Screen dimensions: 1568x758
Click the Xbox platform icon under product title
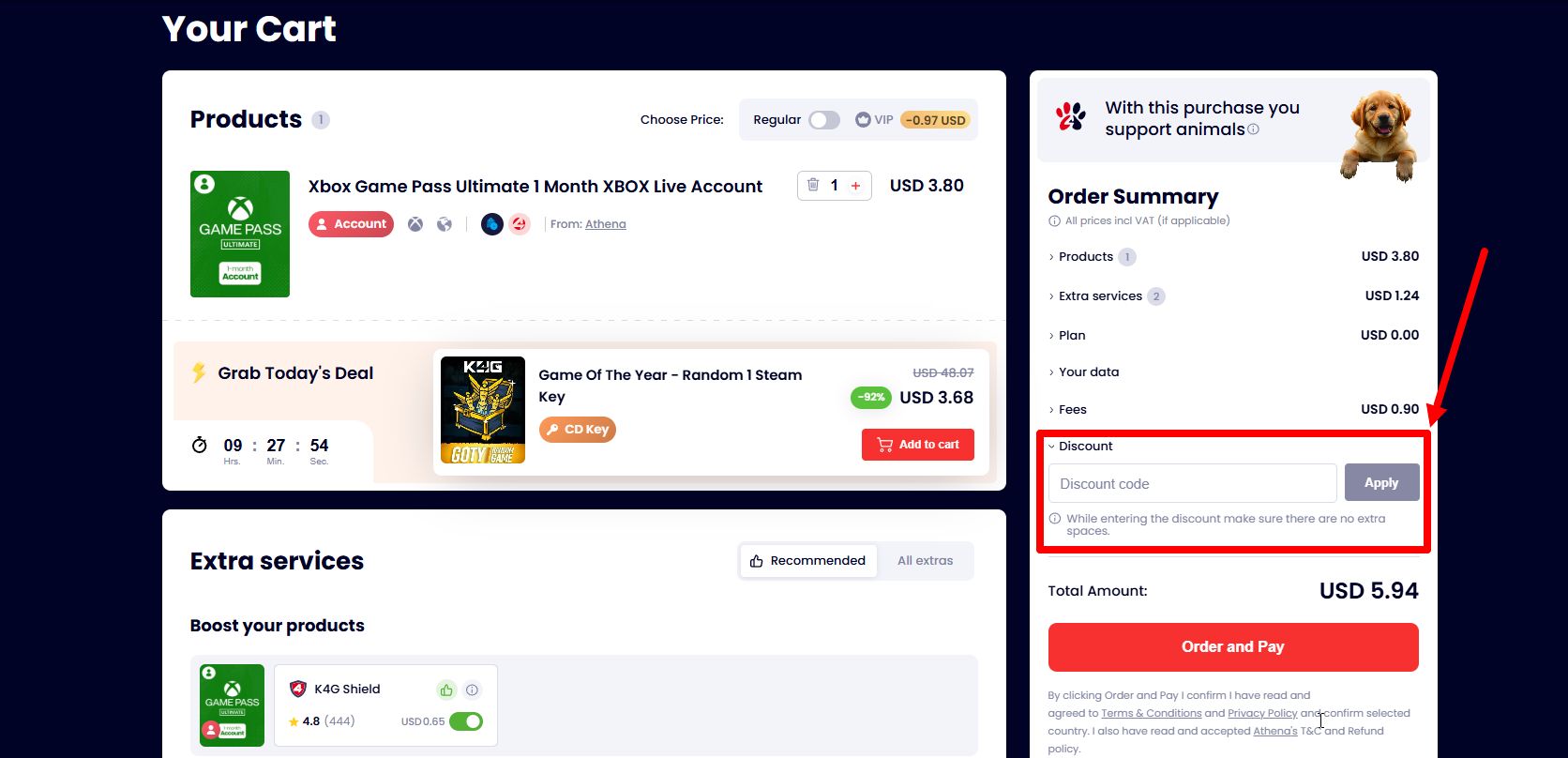415,224
